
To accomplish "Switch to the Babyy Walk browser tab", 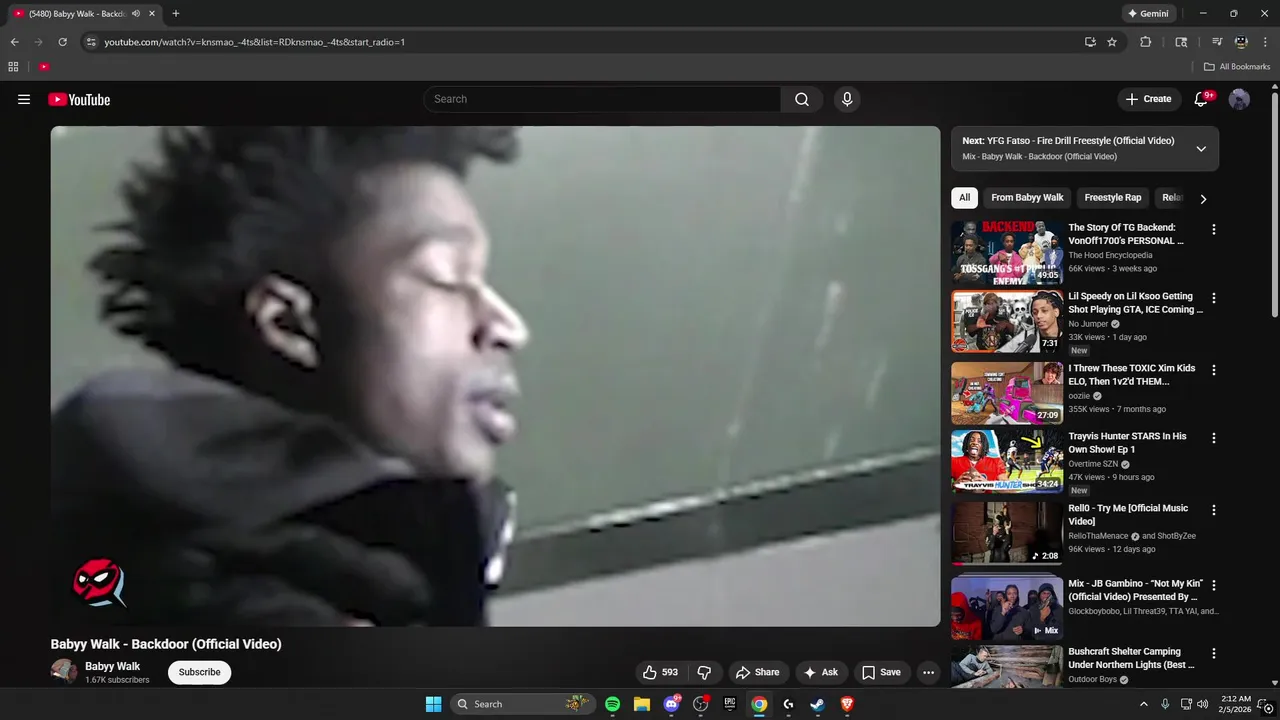I will coord(76,14).
